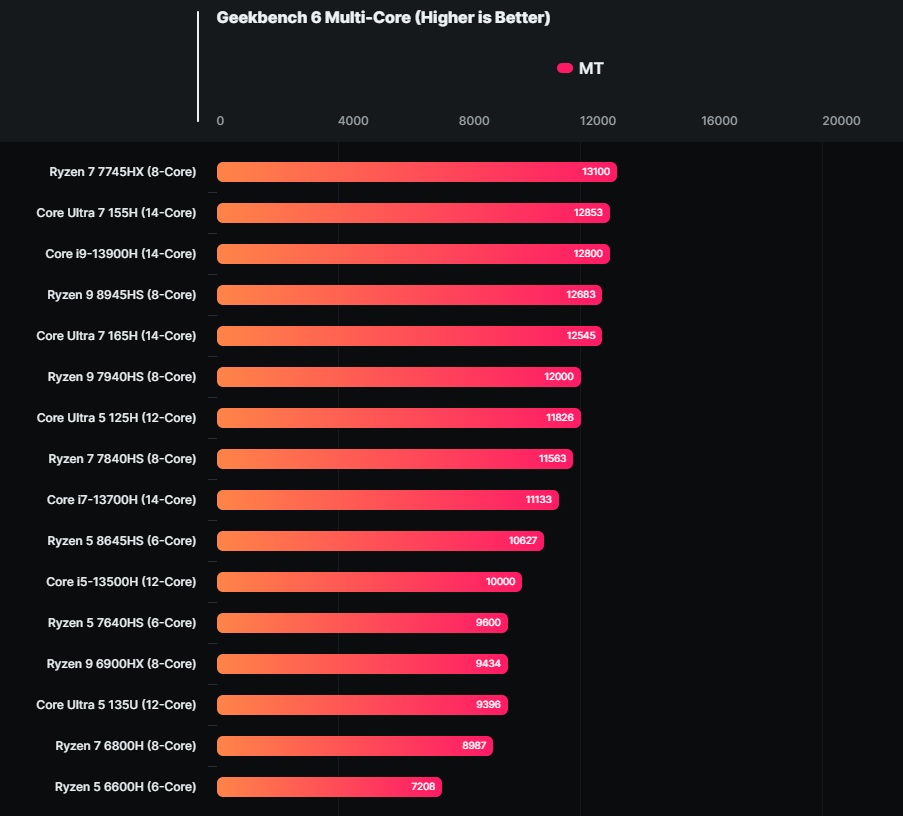Click the 16000 axis tick label
This screenshot has height=816, width=903.
719,121
